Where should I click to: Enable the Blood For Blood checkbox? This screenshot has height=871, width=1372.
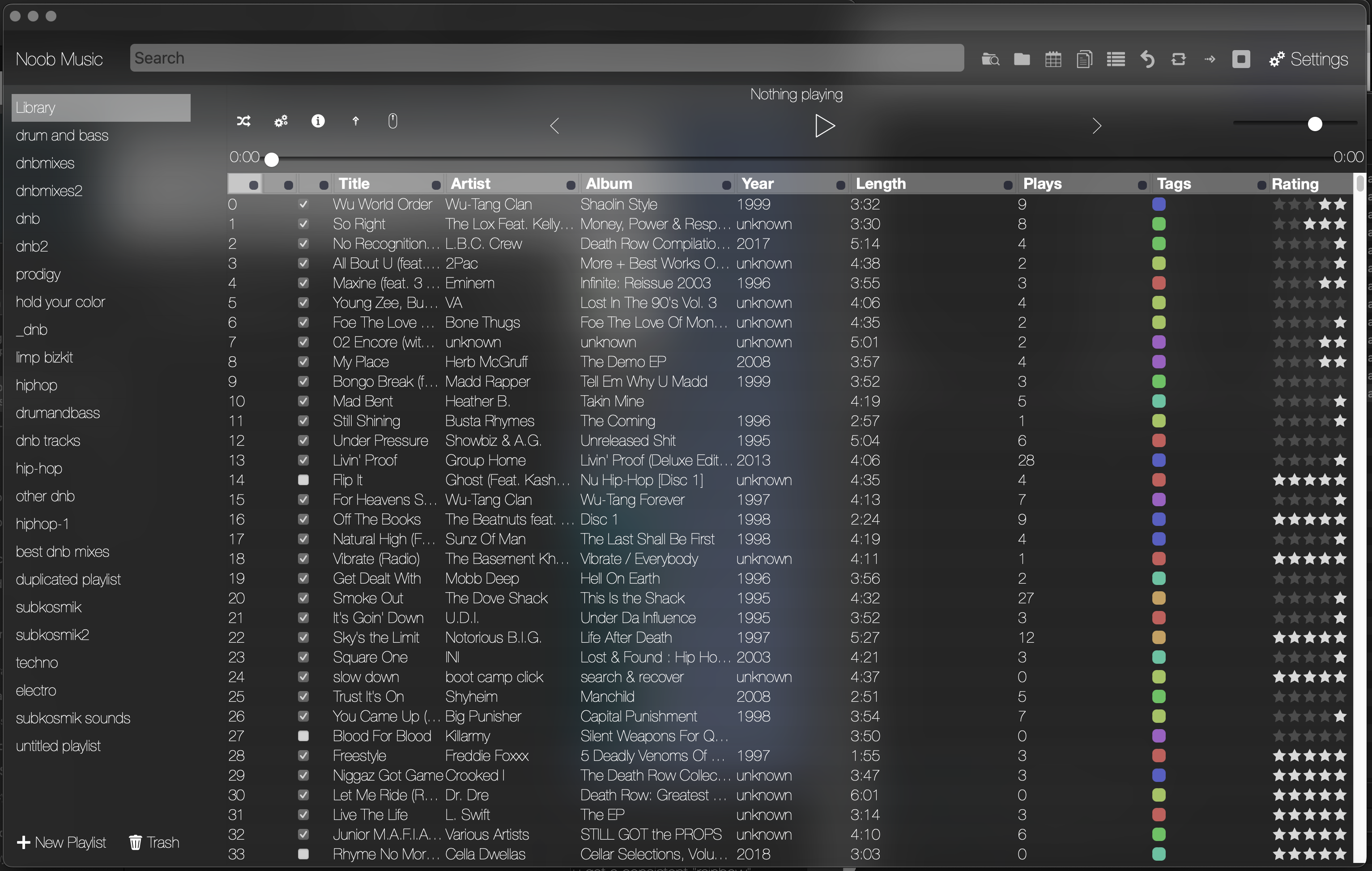[303, 736]
